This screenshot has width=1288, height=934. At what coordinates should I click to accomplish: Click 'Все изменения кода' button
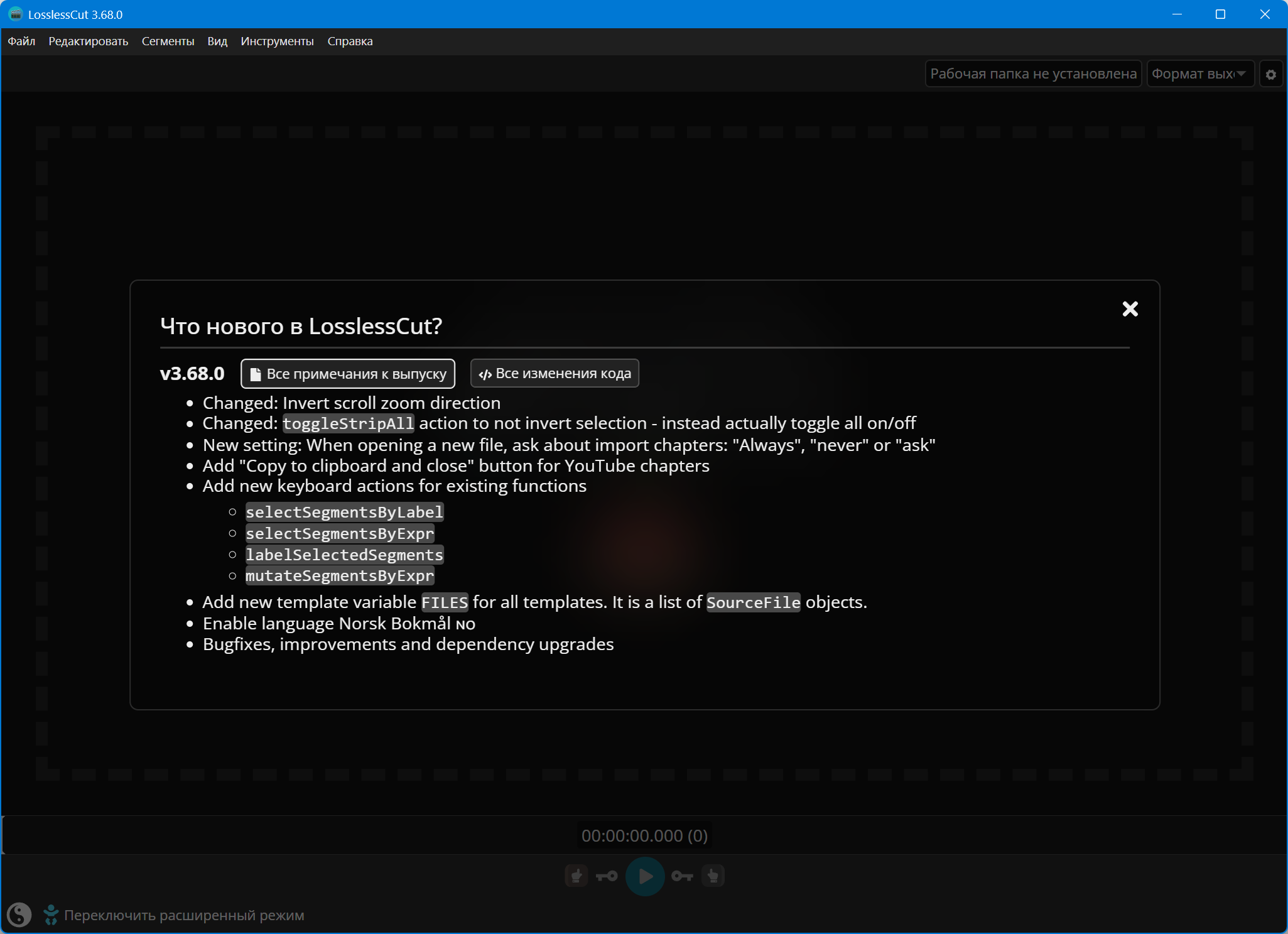(555, 374)
